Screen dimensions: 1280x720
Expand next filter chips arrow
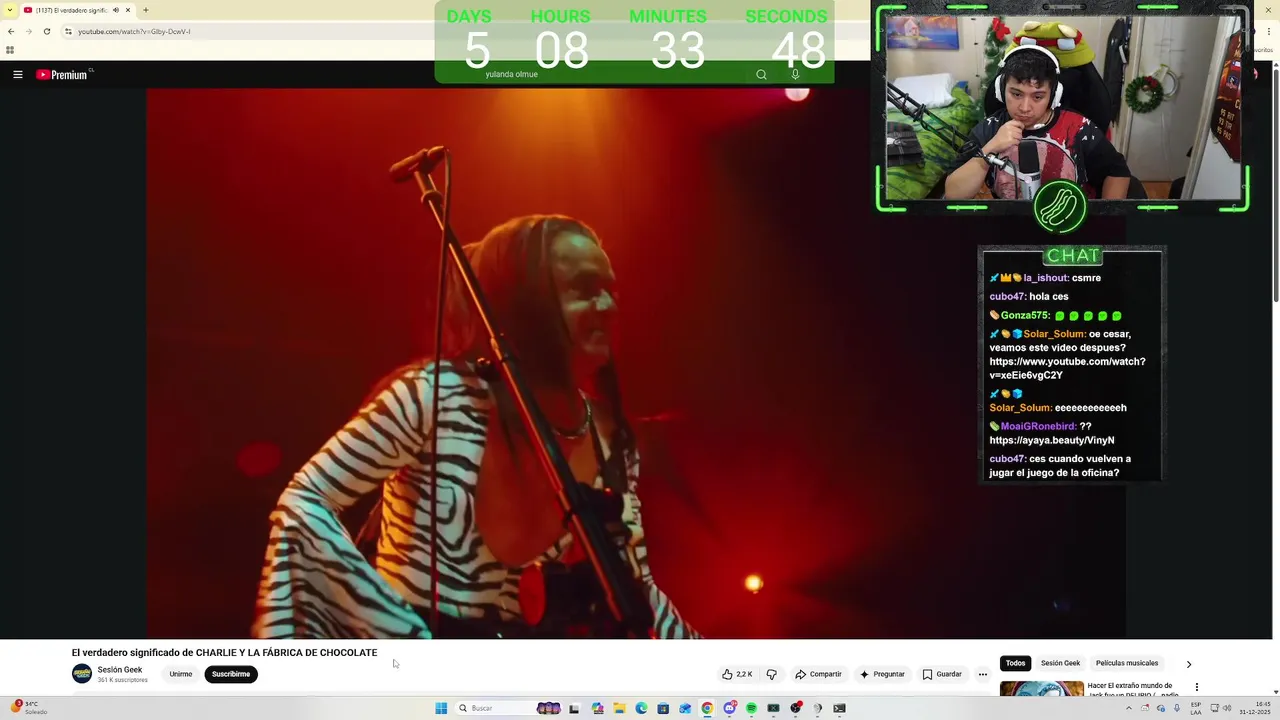(x=1188, y=664)
